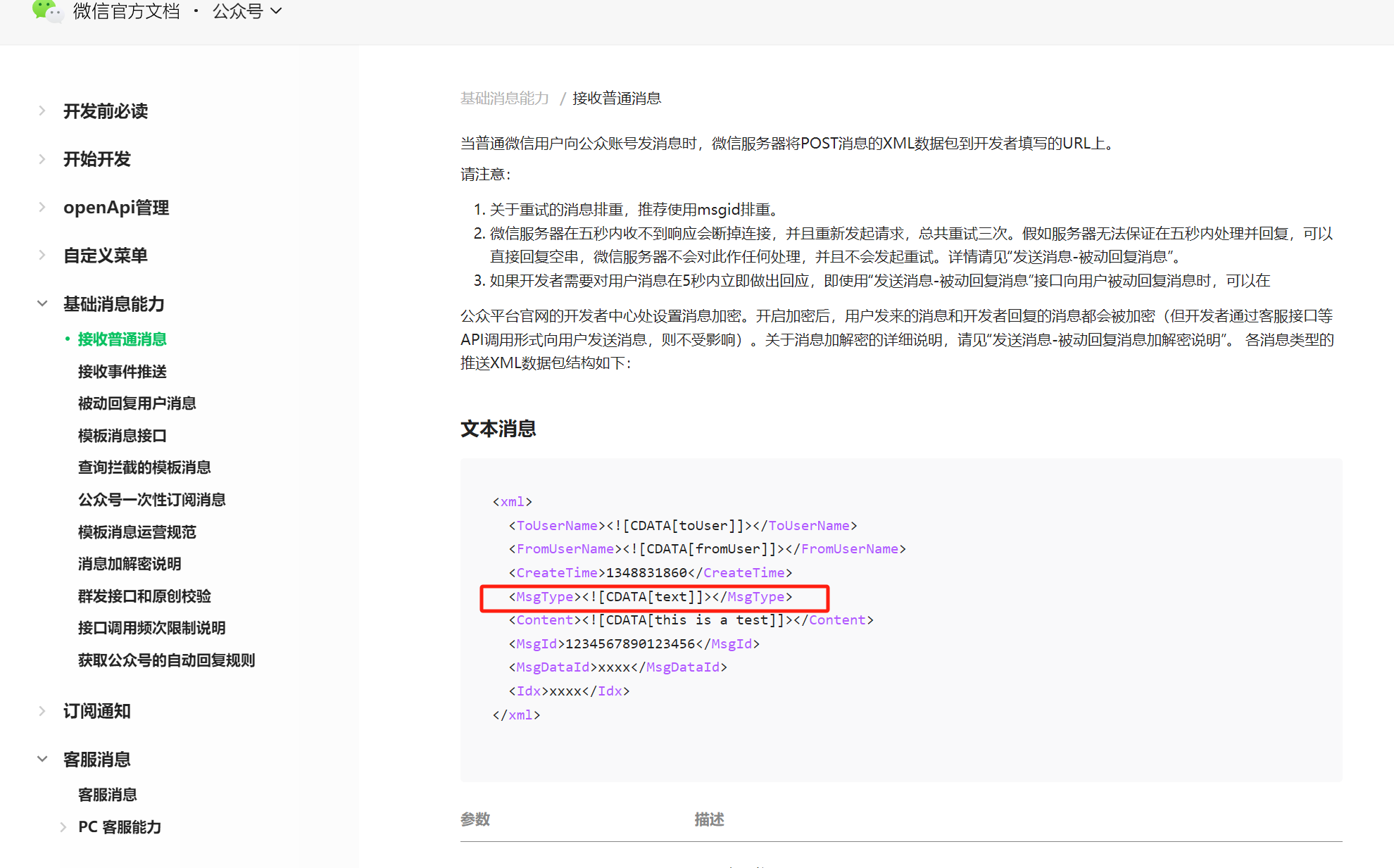Select 被动回复用户消息 in sidebar
Image resolution: width=1394 pixels, height=868 pixels.
tap(137, 403)
